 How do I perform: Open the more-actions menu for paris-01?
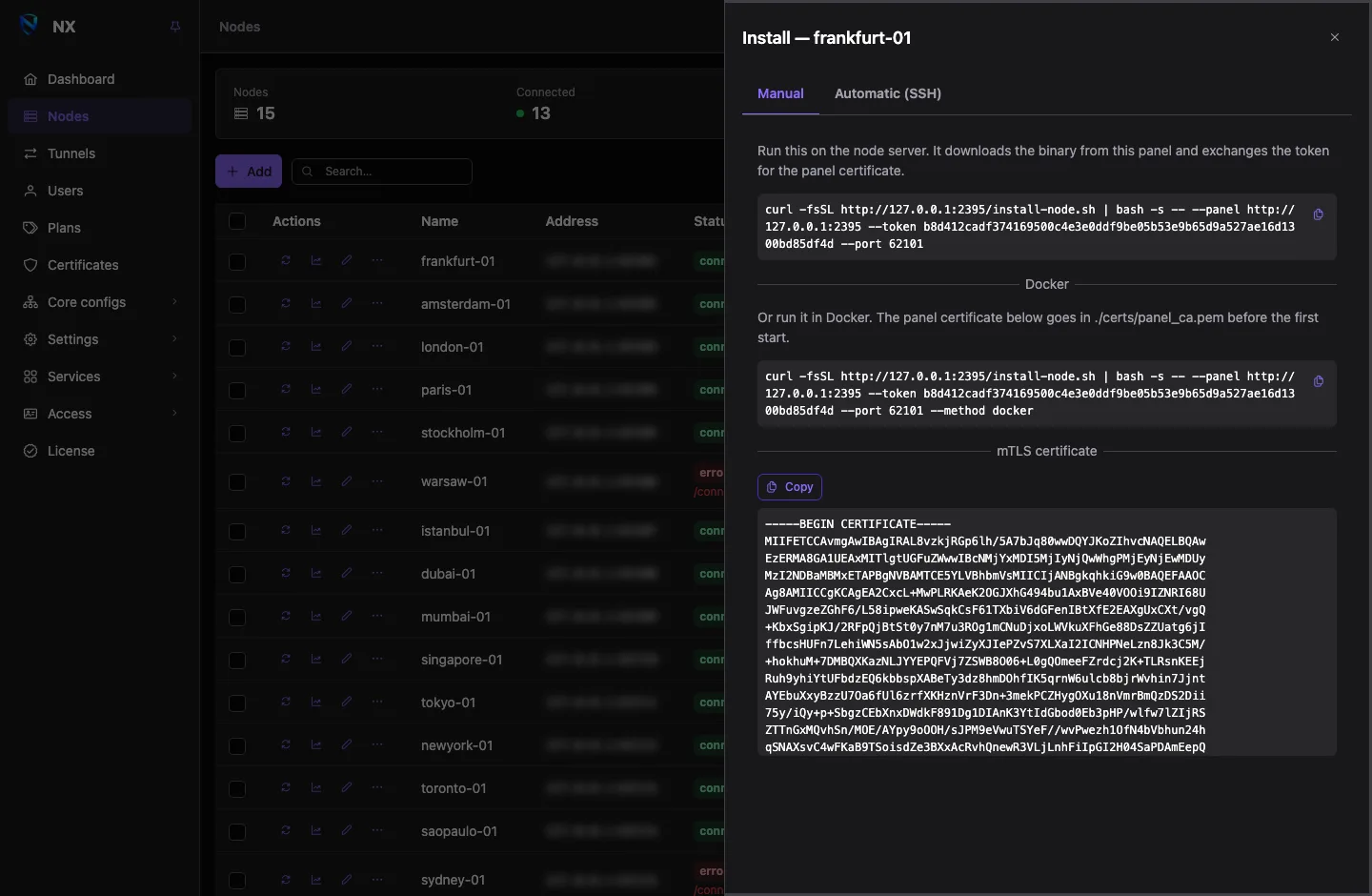tap(377, 389)
